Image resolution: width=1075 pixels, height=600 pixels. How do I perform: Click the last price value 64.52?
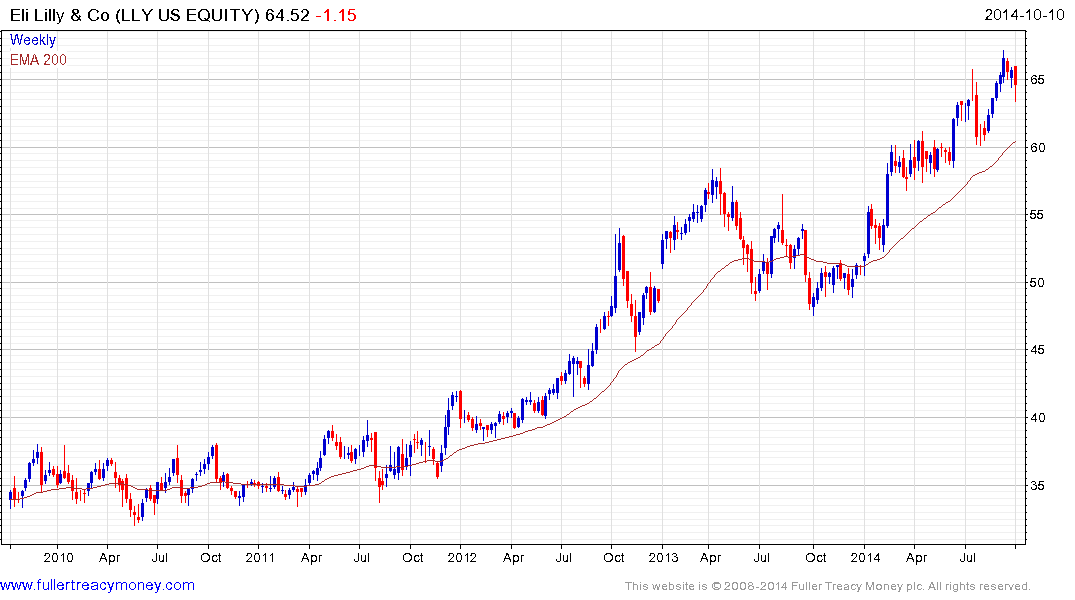(x=288, y=15)
